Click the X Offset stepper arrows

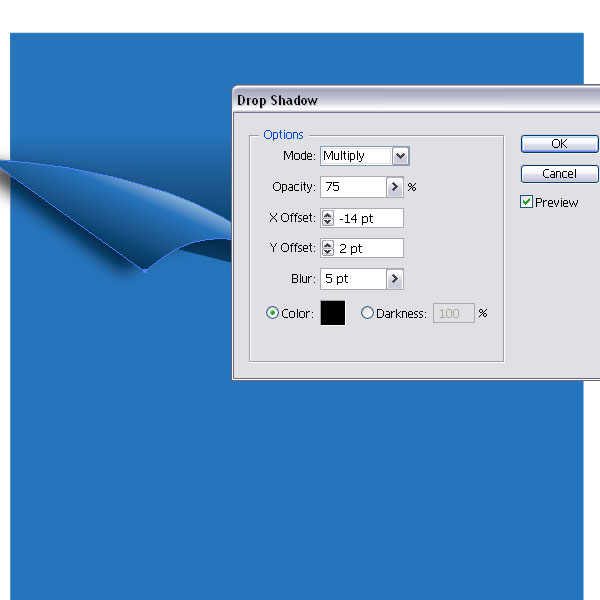coord(328,218)
